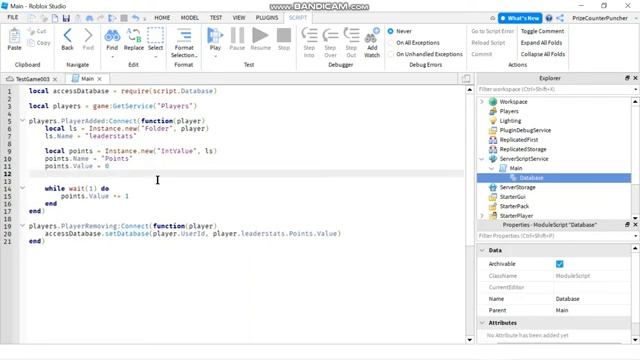Navigate Back in script history
Image resolution: width=640 pixels, height=360 pixels.
coord(67,39)
